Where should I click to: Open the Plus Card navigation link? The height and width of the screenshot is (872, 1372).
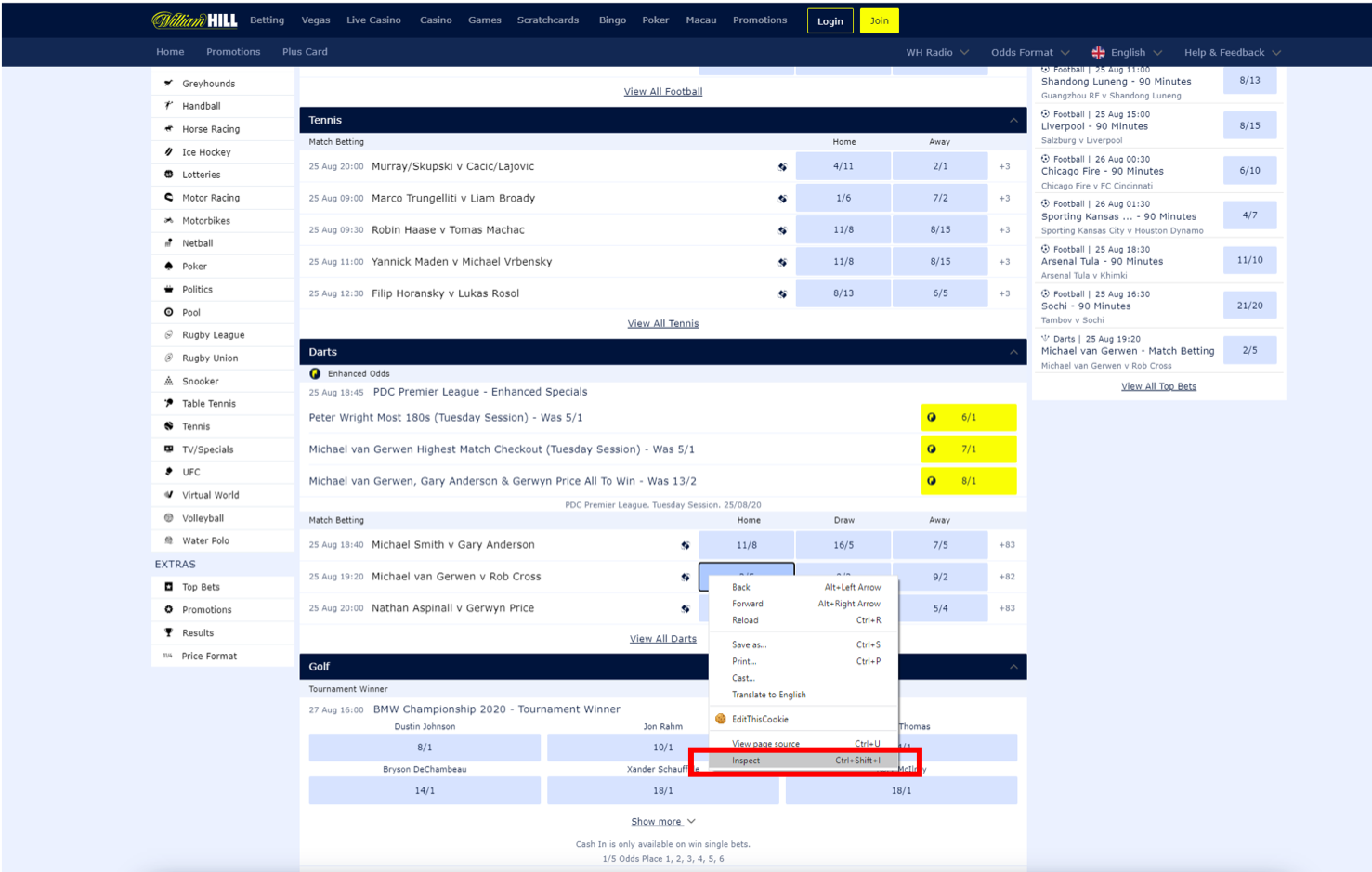[305, 52]
